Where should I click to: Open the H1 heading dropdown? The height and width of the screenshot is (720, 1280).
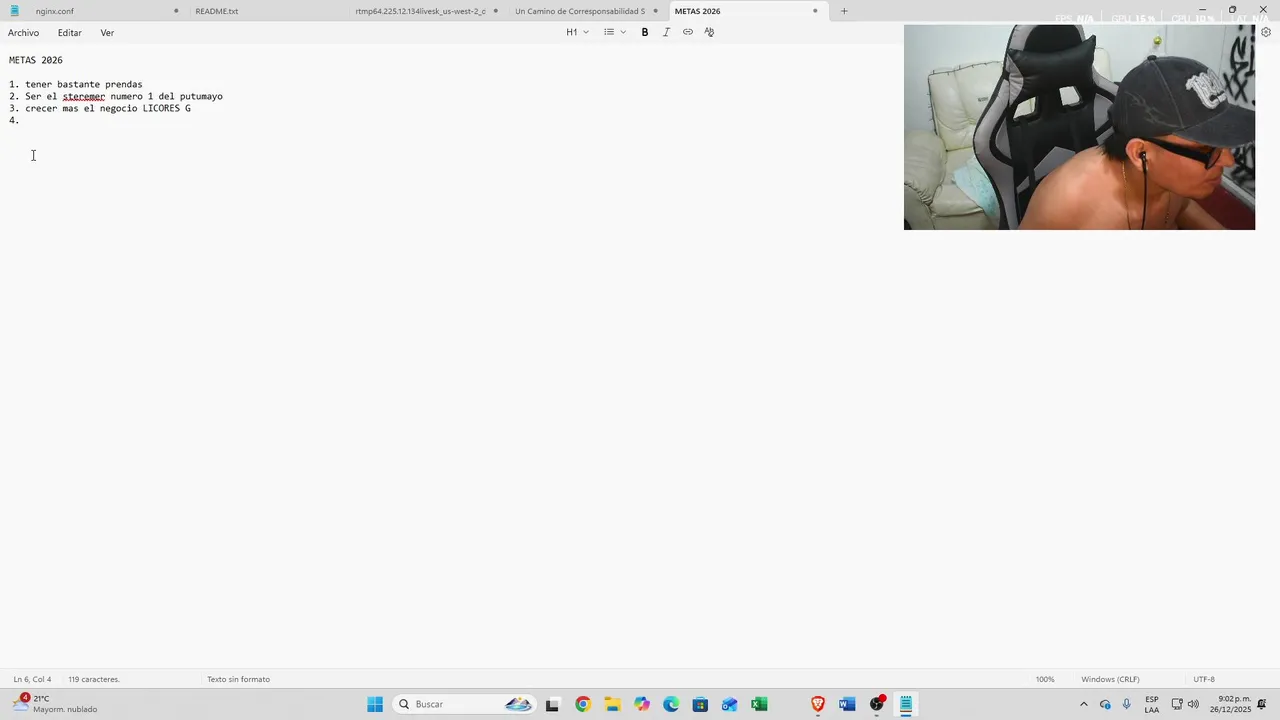click(577, 32)
